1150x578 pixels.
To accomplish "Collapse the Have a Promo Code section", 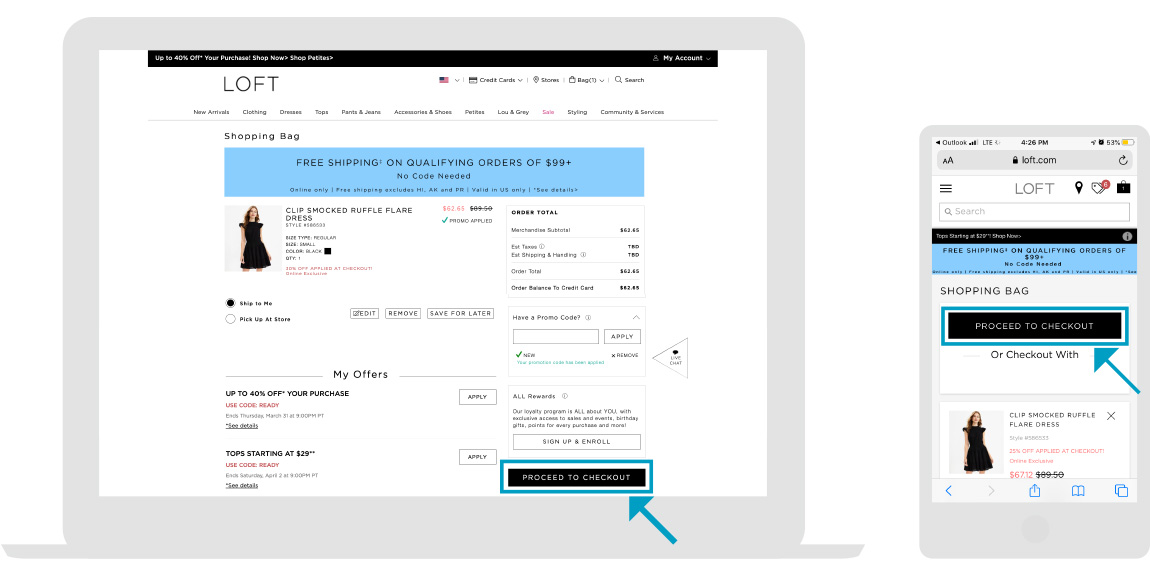I will point(636,318).
